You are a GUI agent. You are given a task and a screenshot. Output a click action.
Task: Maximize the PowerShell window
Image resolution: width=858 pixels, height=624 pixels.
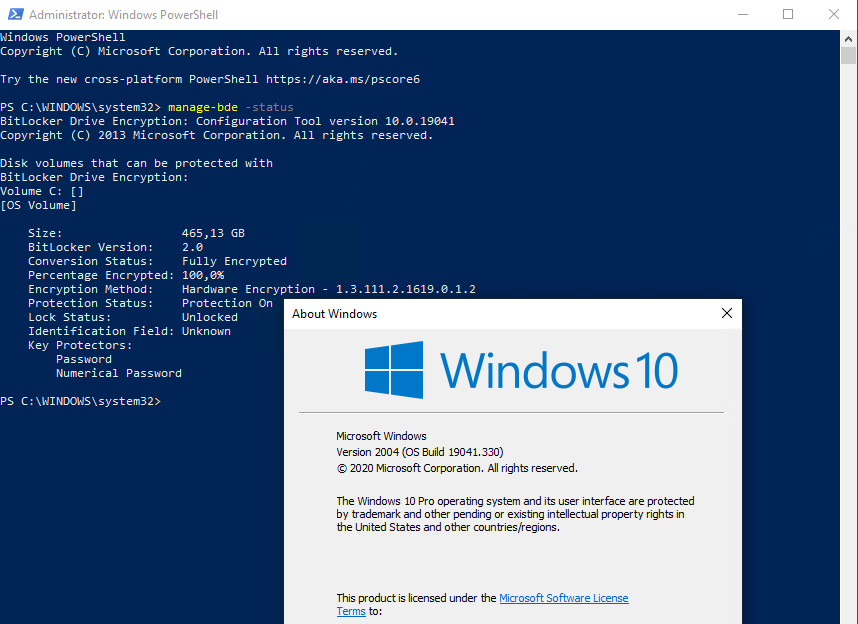[x=788, y=14]
